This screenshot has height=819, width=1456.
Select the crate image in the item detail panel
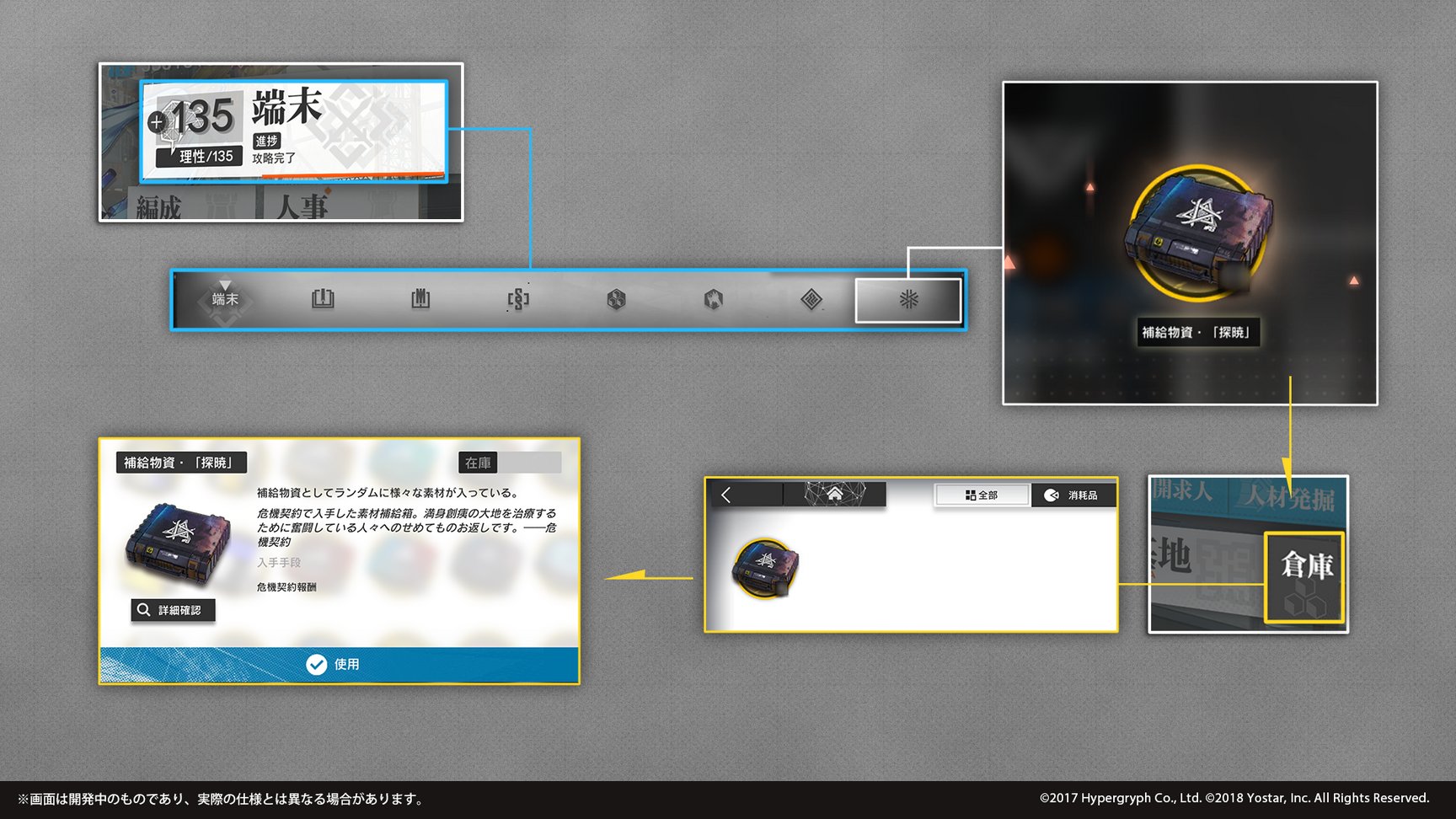[178, 545]
